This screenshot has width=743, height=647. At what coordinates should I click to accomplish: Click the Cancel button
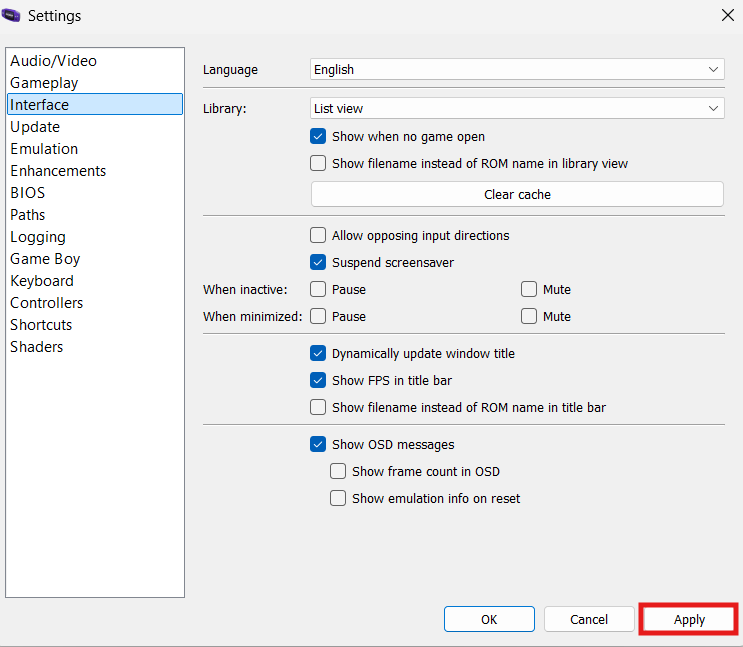pos(589,619)
